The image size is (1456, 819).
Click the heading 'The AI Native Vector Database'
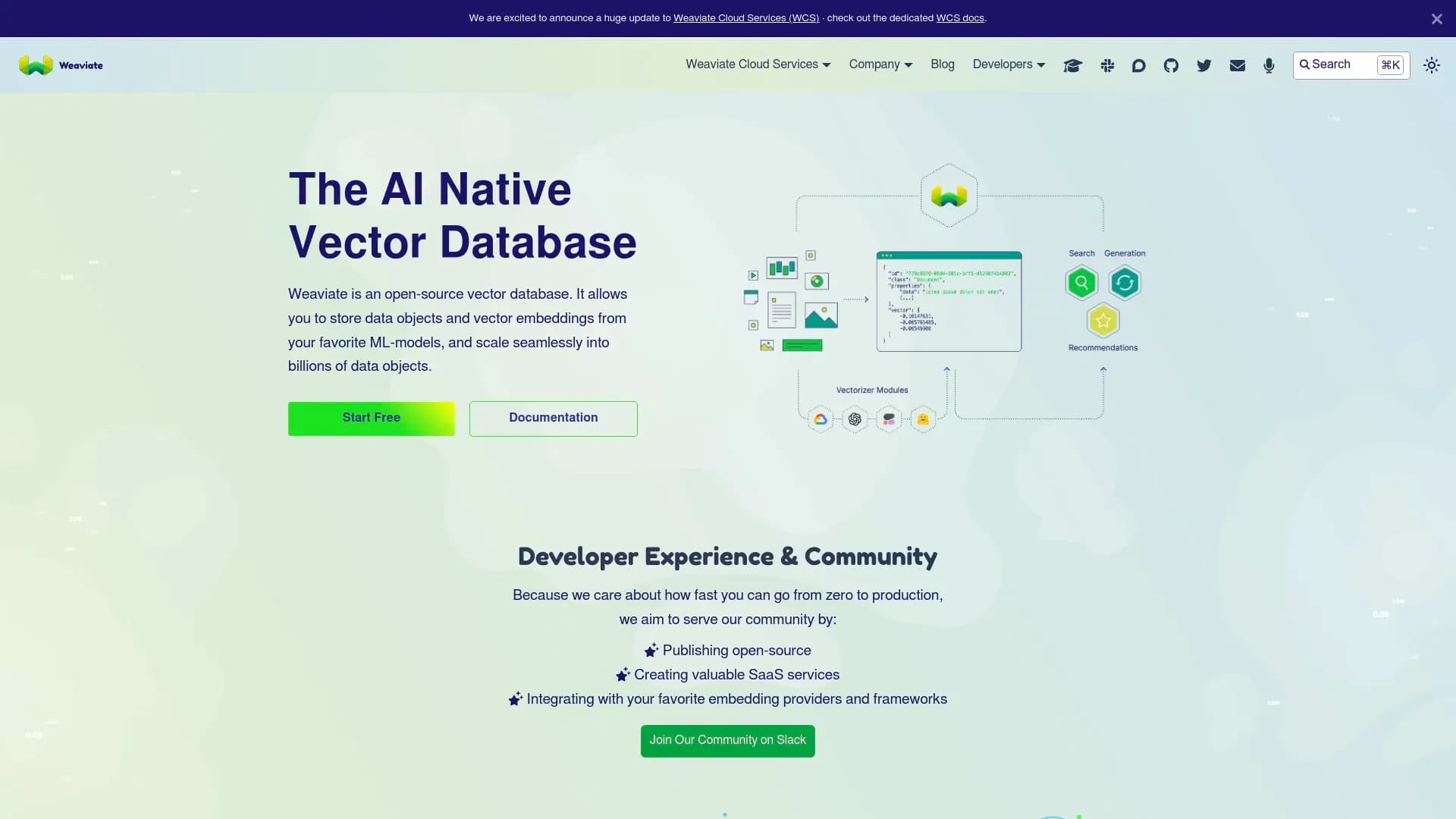point(463,215)
